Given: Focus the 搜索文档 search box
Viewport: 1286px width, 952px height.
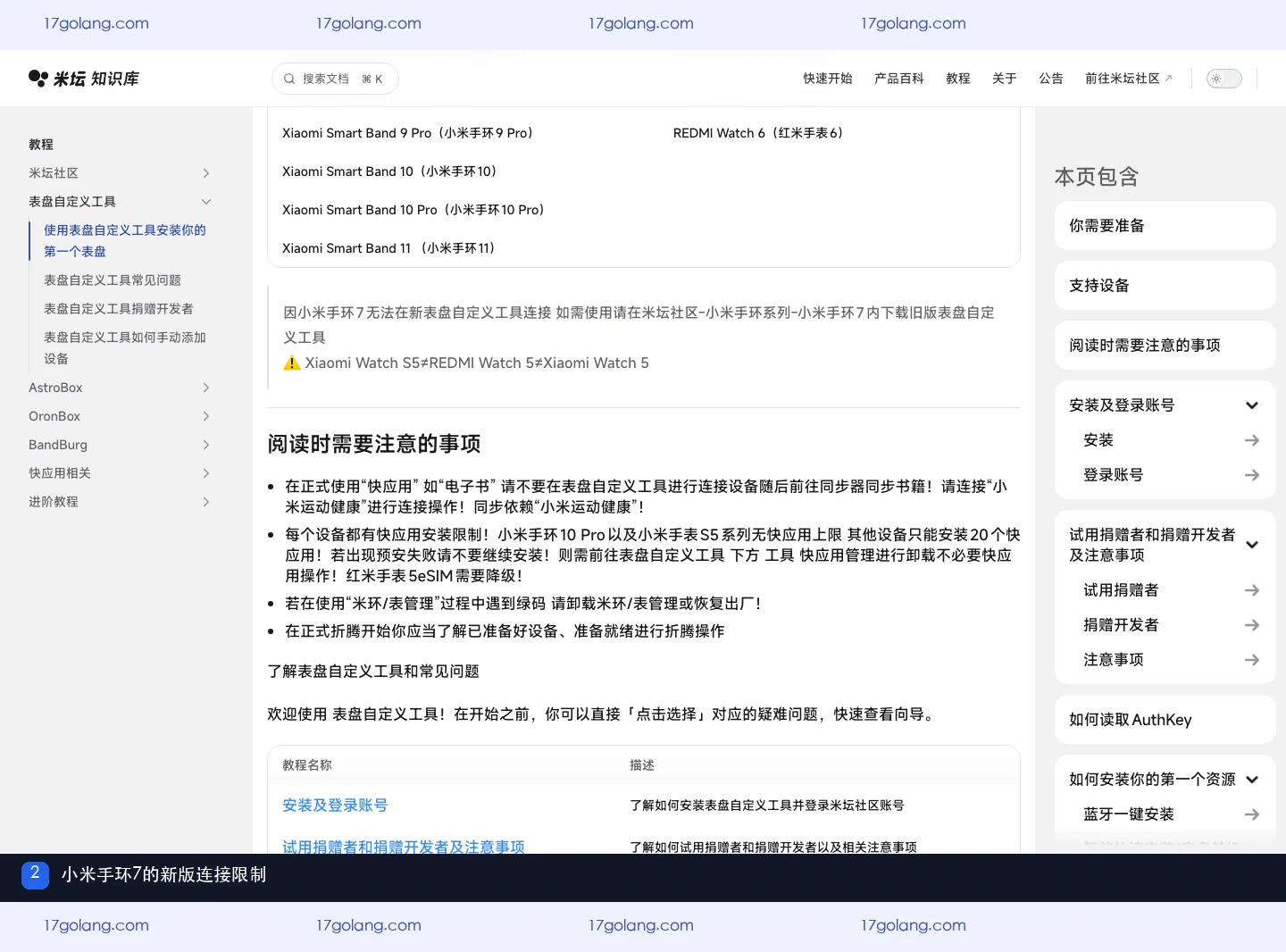Looking at the screenshot, I should tap(335, 79).
